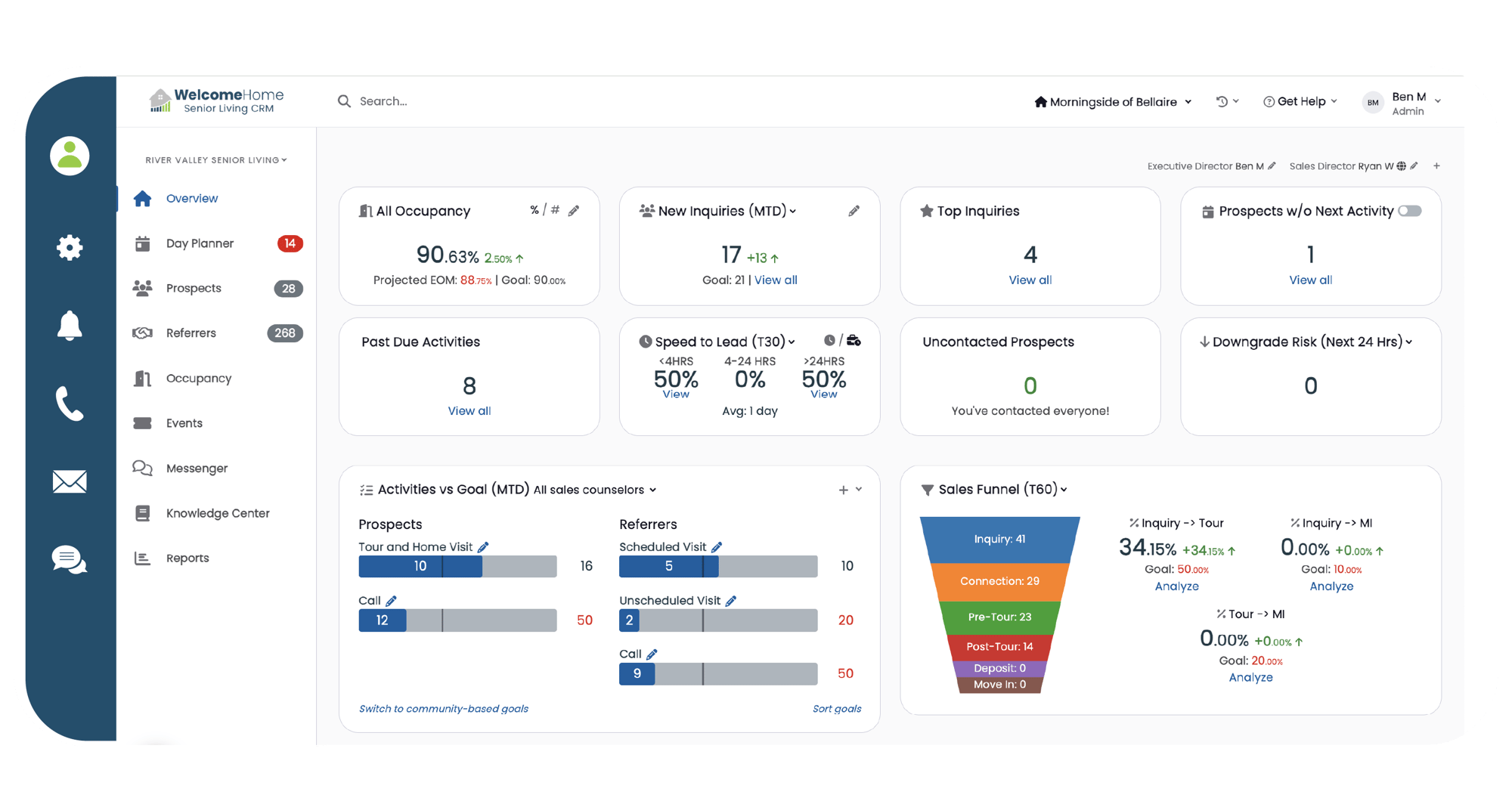Viewport: 1512px width, 795px height.
Task: Open notifications bell icon
Action: (70, 326)
